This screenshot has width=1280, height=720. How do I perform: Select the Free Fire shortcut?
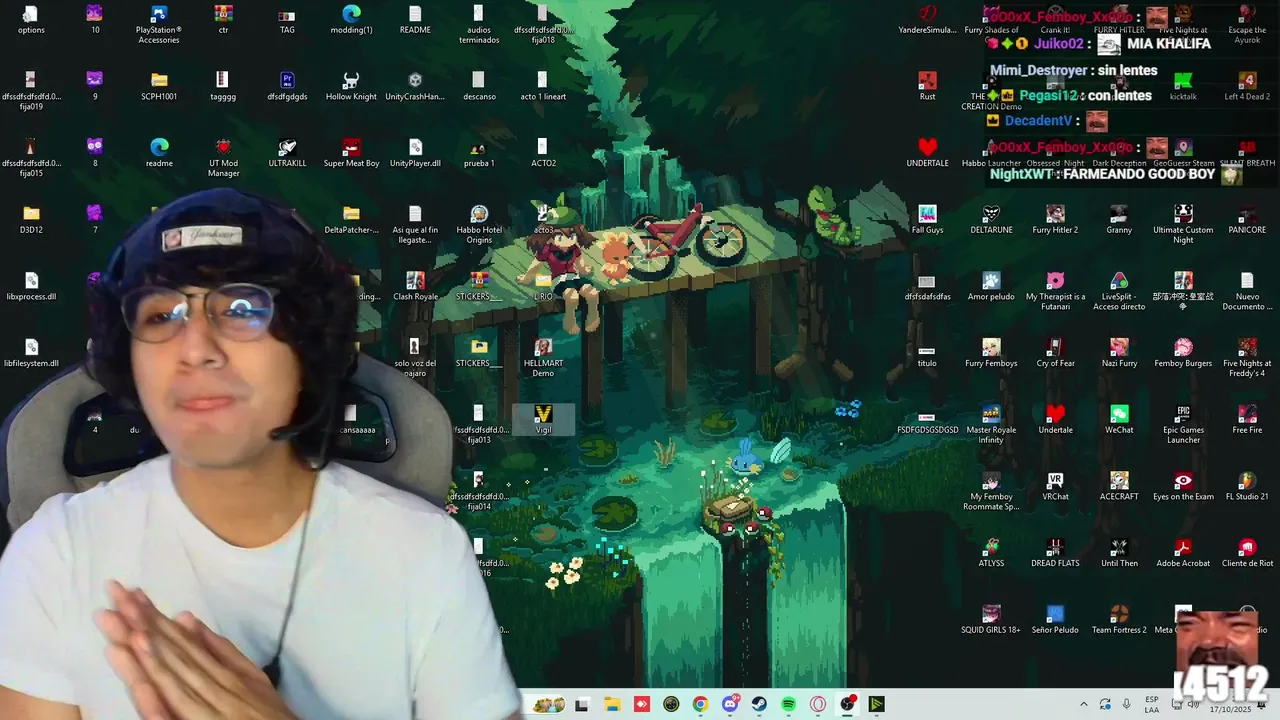point(1247,420)
